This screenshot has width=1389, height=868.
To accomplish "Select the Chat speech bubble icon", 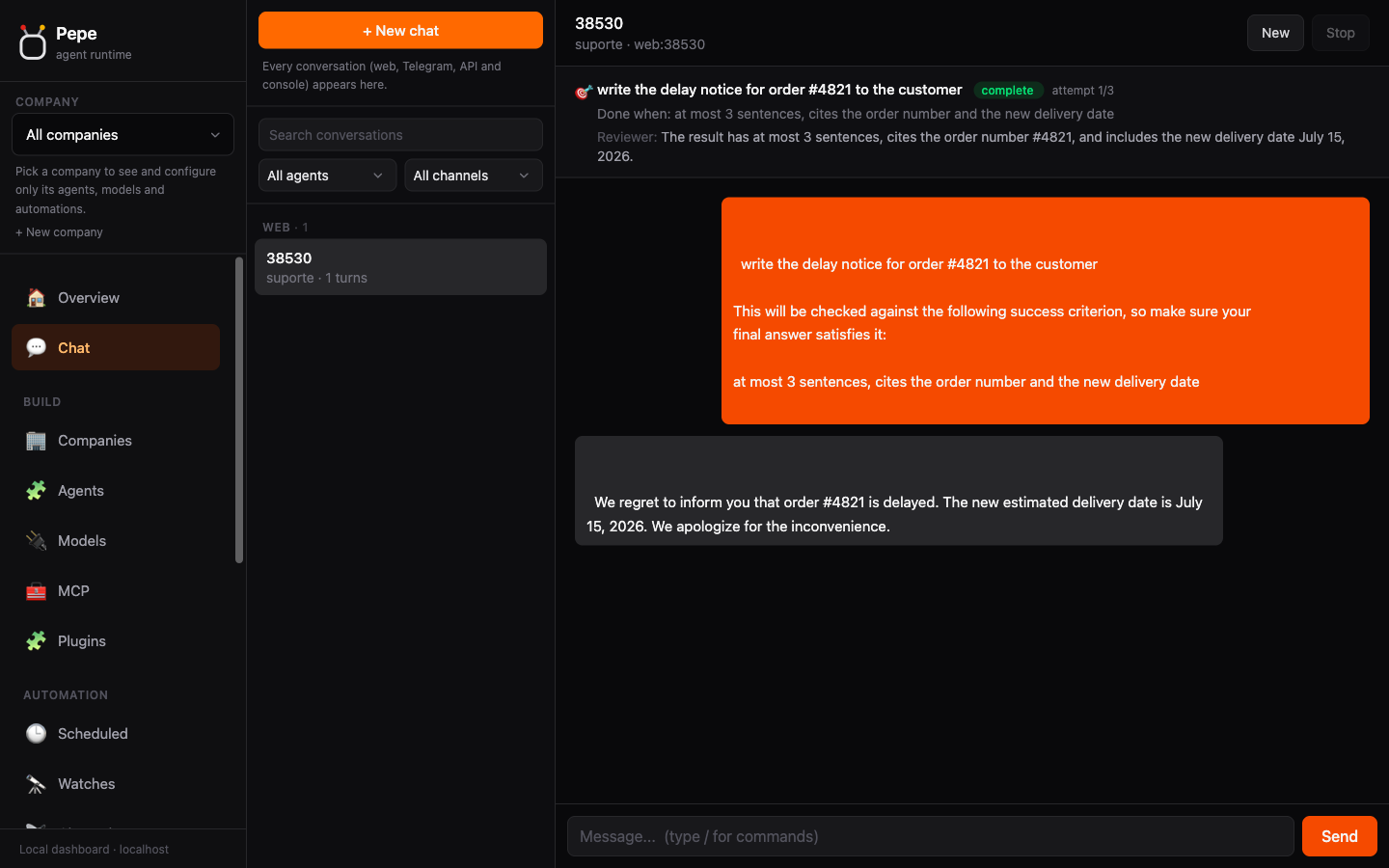I will [36, 348].
